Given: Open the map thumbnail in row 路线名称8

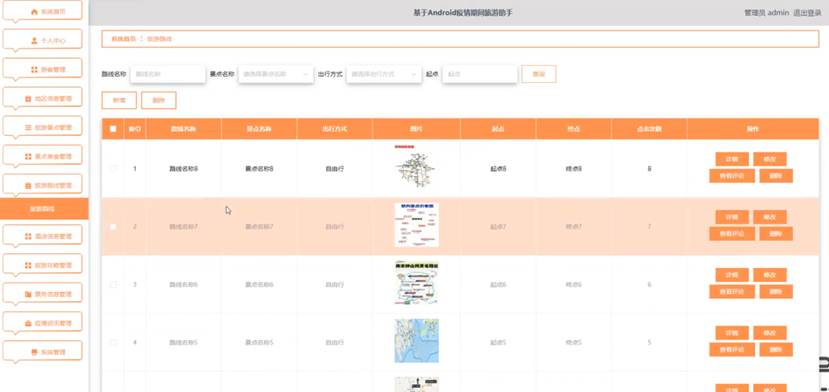Looking at the screenshot, I should pyautogui.click(x=416, y=167).
